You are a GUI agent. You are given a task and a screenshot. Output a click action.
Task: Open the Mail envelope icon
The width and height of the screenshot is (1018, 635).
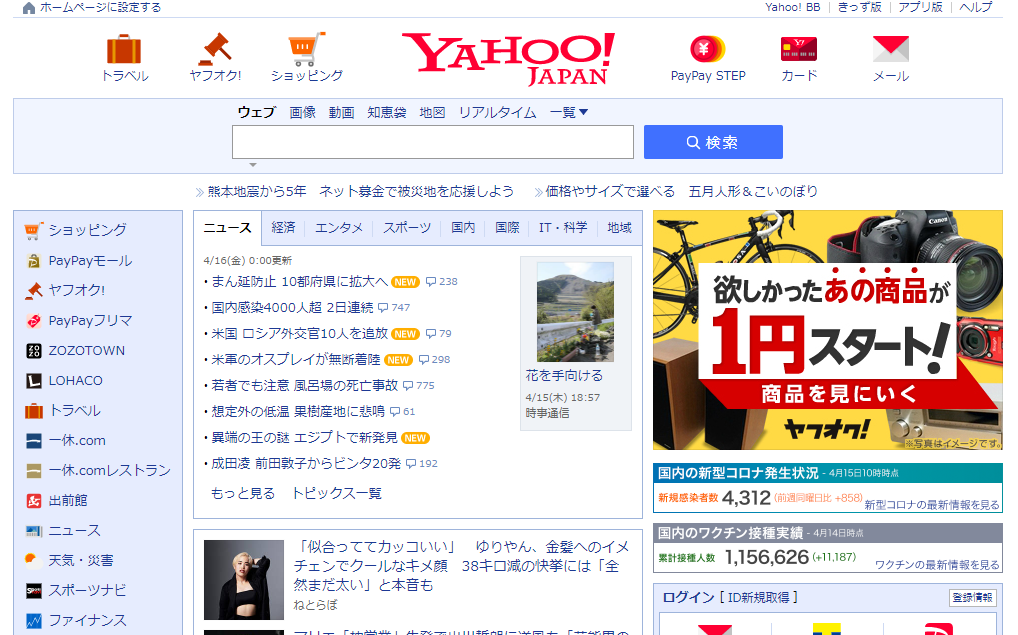[890, 49]
